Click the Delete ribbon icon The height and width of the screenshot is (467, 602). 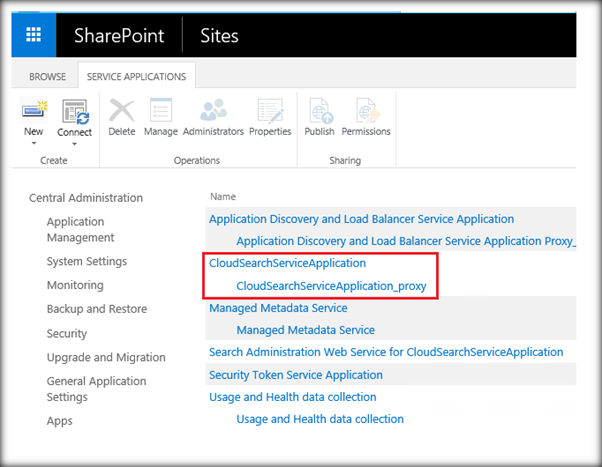click(x=121, y=111)
